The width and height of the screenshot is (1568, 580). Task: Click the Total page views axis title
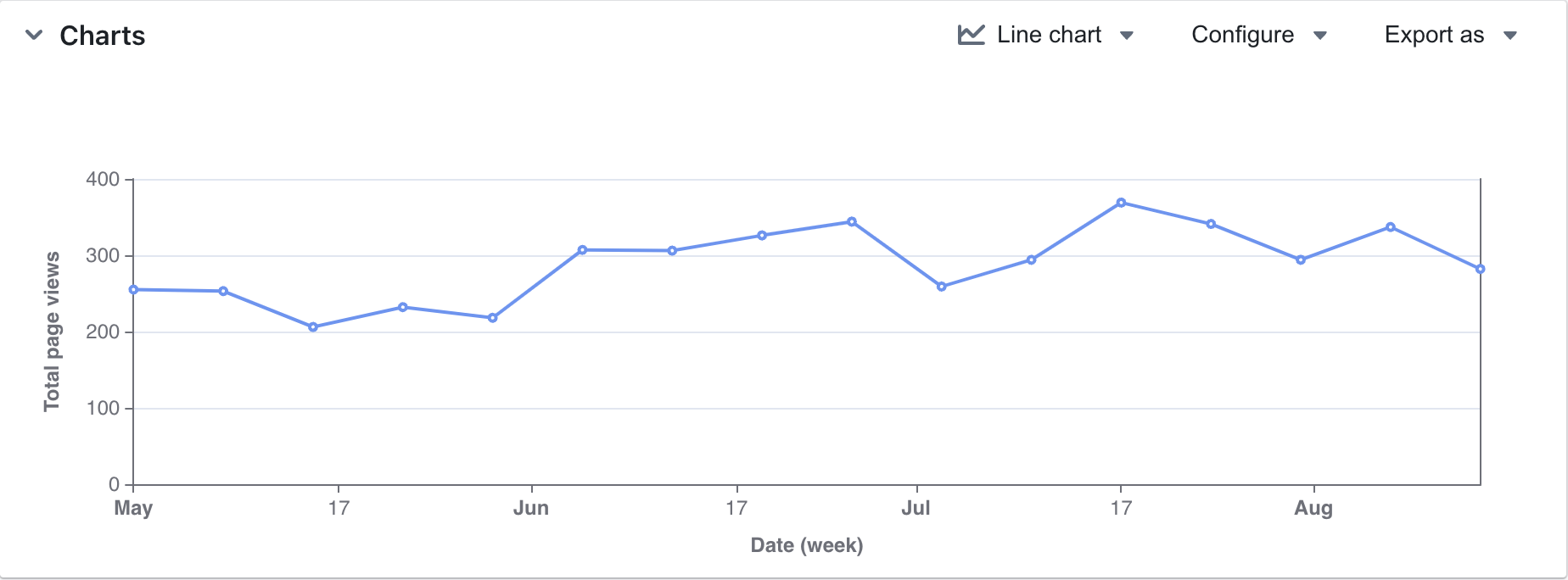point(53,332)
